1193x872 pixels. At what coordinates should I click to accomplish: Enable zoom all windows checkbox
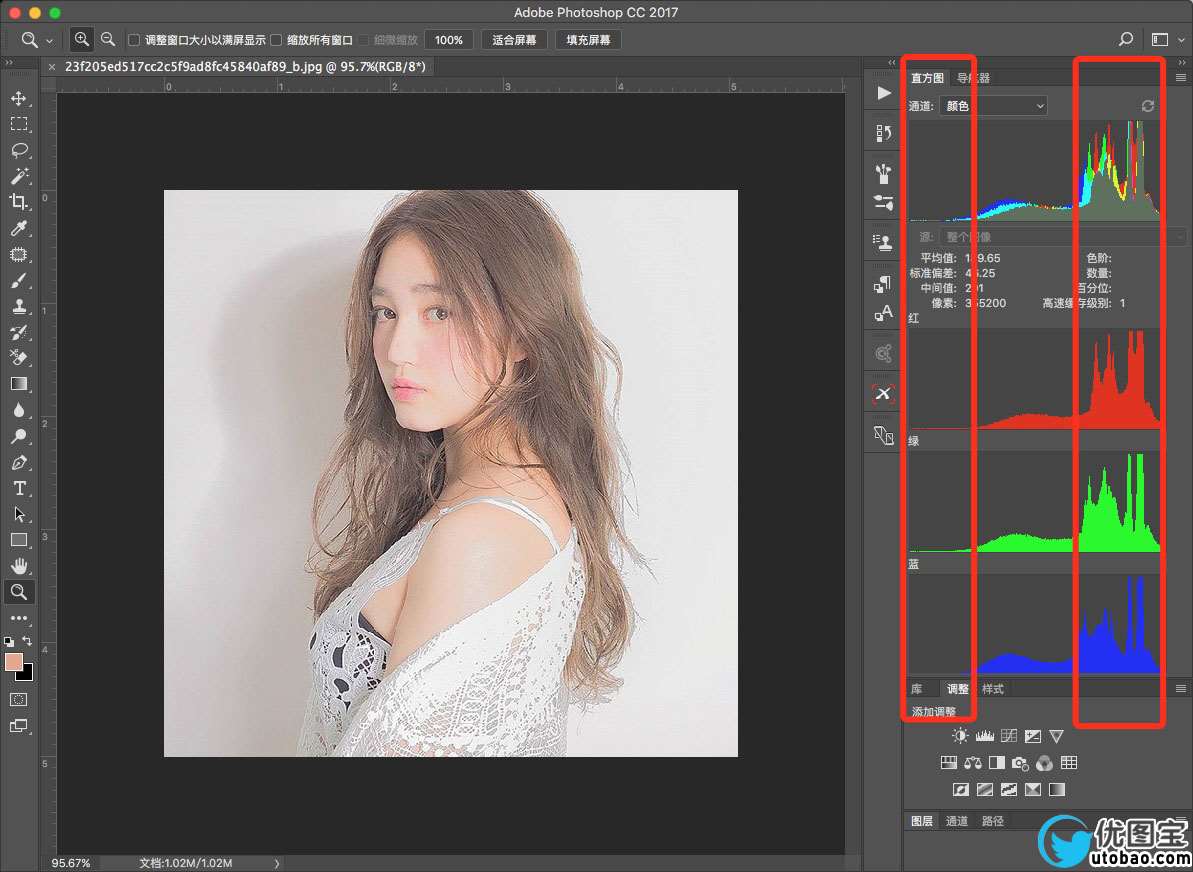tap(276, 40)
